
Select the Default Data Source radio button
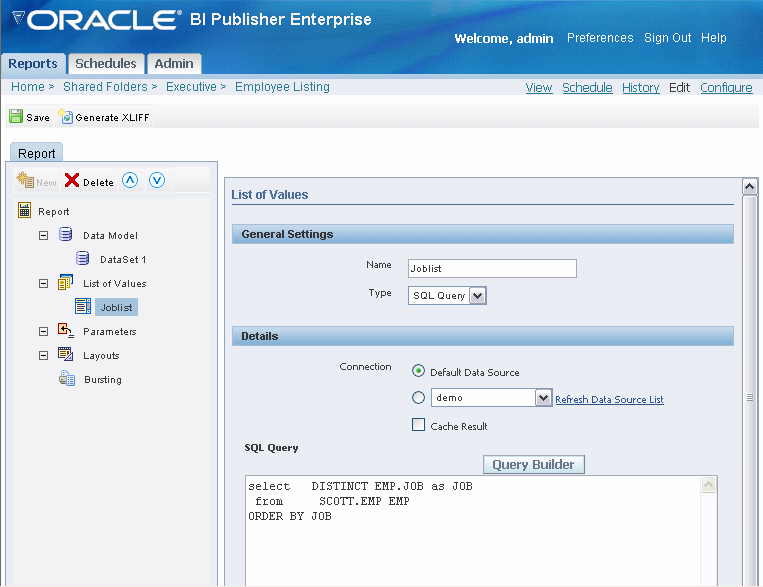click(418, 371)
